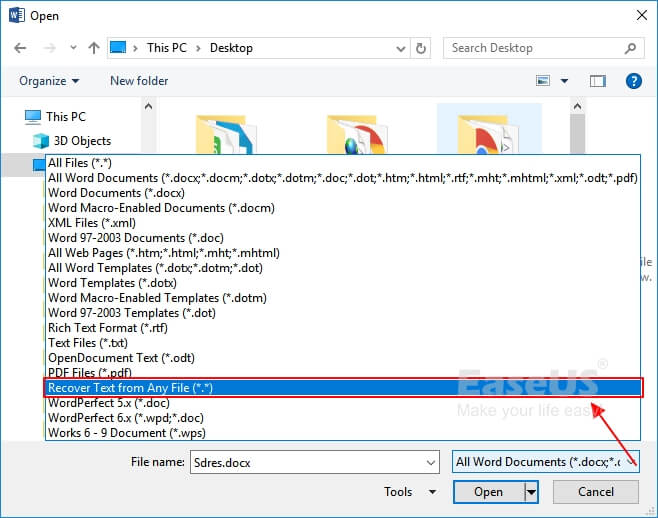
Task: Click the Up one level arrow
Action: click(x=94, y=48)
